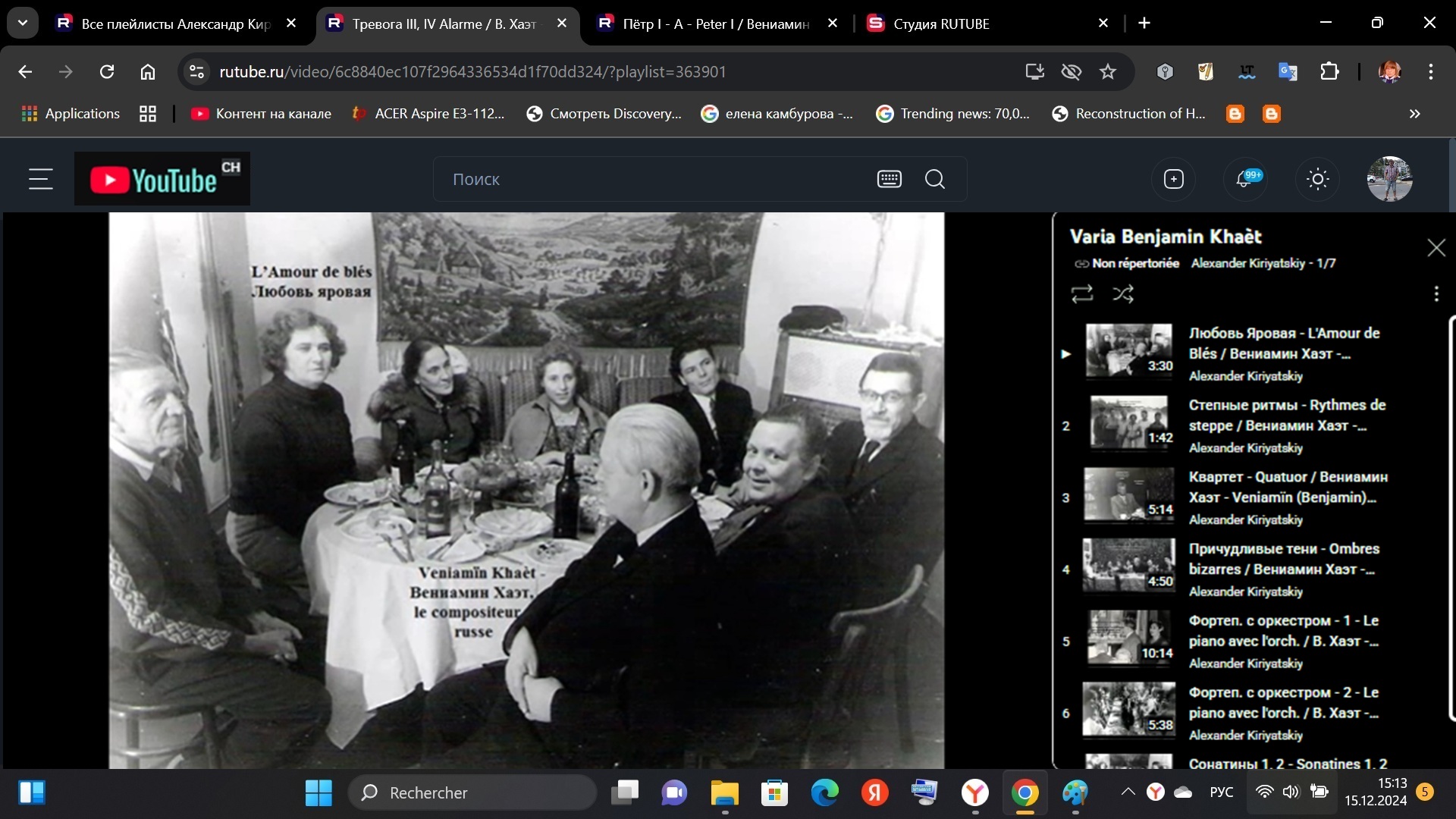Screen dimensions: 1456x819
Task: Toggle playlist repeat loop
Action: [1081, 294]
